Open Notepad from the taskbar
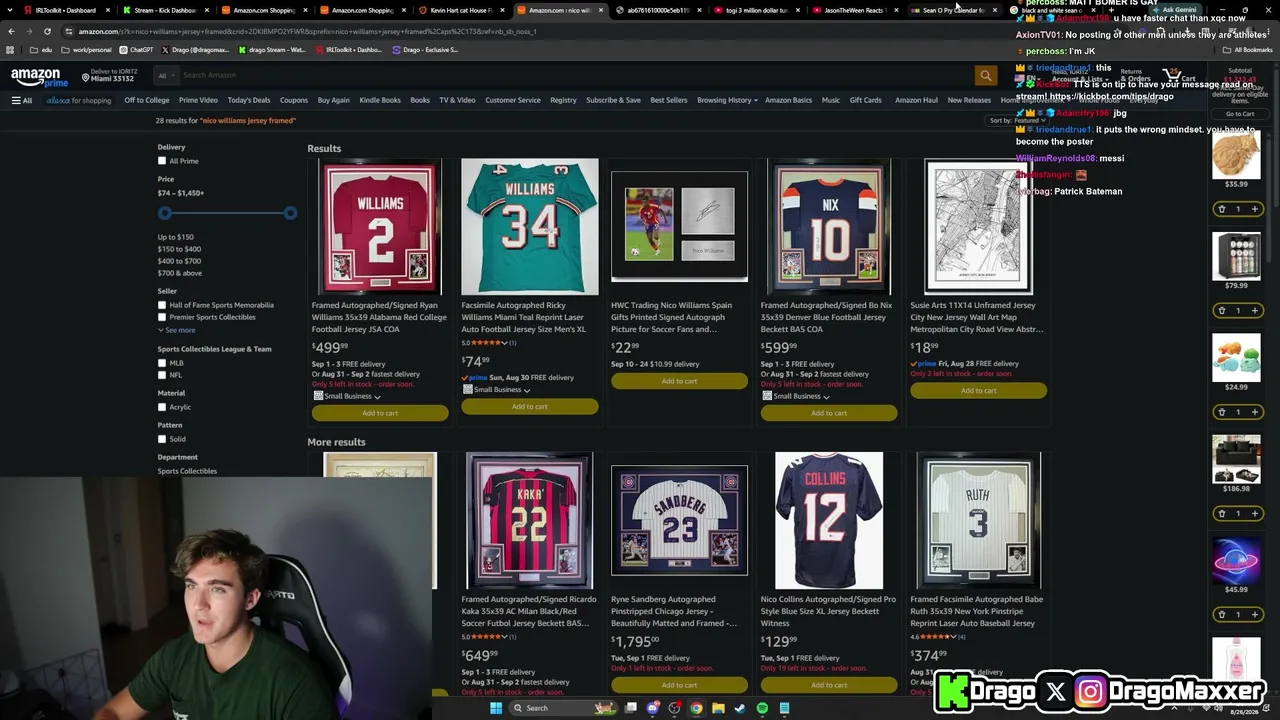 pos(784,708)
